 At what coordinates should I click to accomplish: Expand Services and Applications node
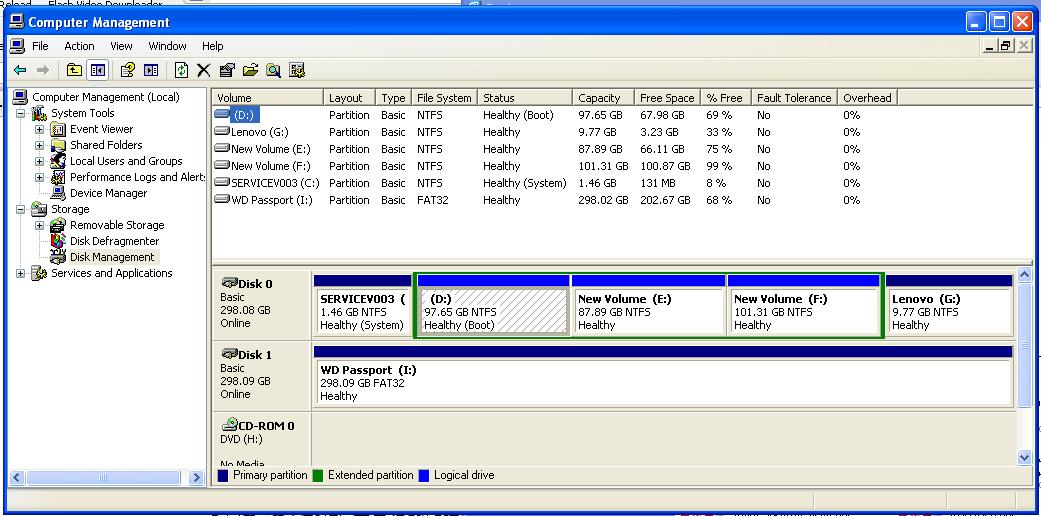coord(21,274)
